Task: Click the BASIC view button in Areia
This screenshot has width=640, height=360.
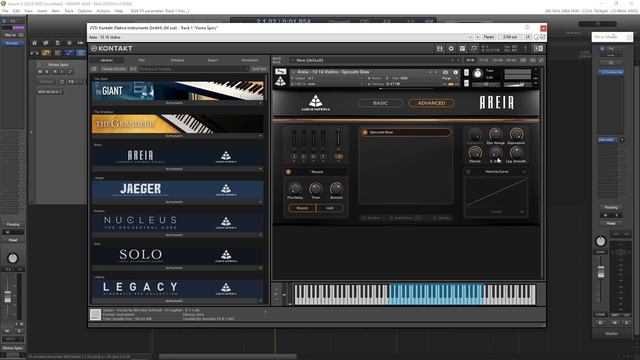Action: 380,103
